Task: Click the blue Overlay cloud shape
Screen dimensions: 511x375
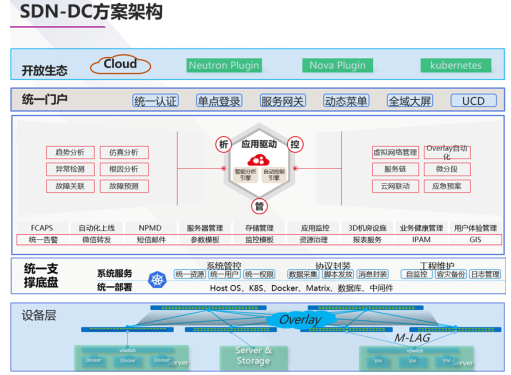Action: [x=300, y=320]
